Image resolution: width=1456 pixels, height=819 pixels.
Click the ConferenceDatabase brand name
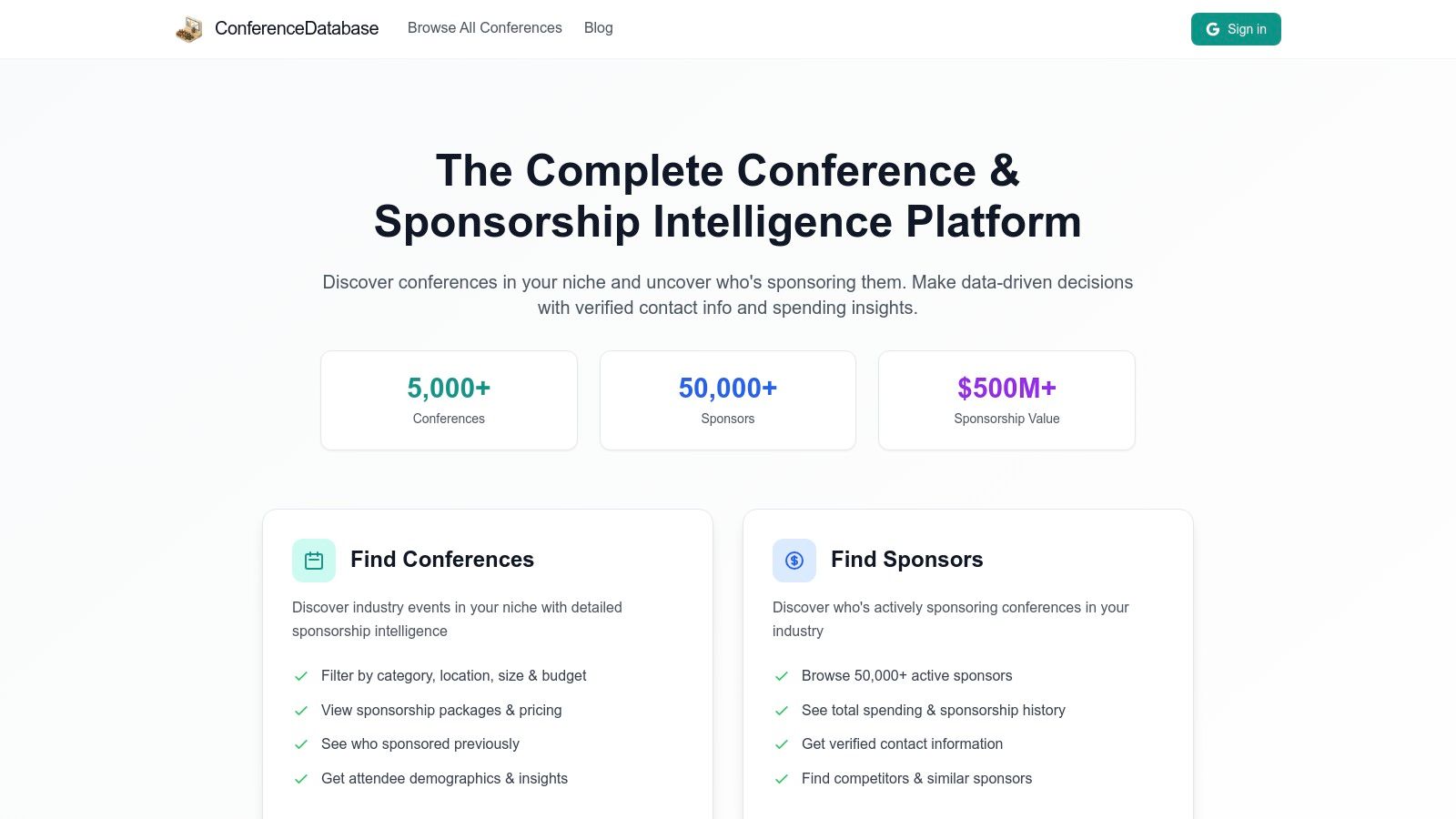[x=297, y=28]
